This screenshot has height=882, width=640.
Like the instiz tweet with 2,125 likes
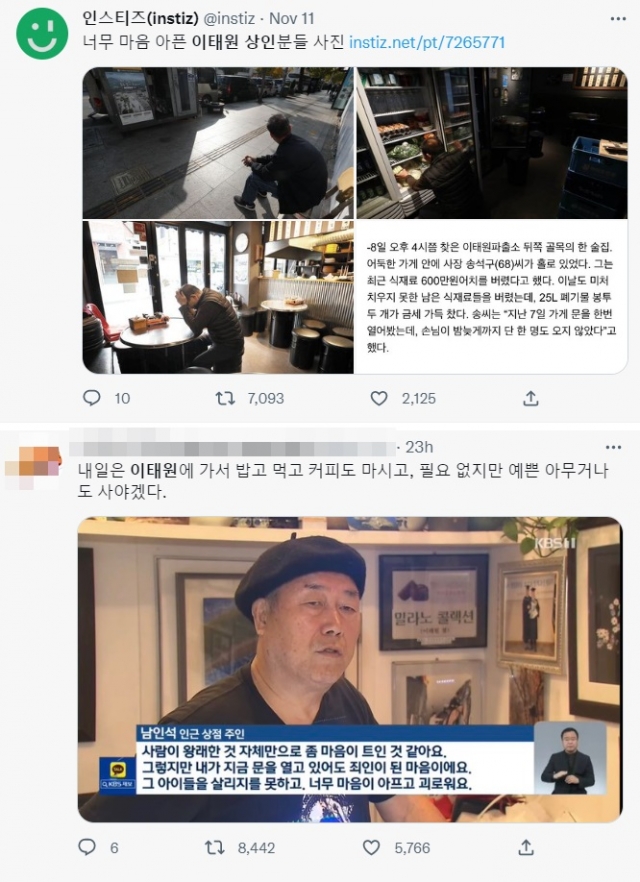379,398
